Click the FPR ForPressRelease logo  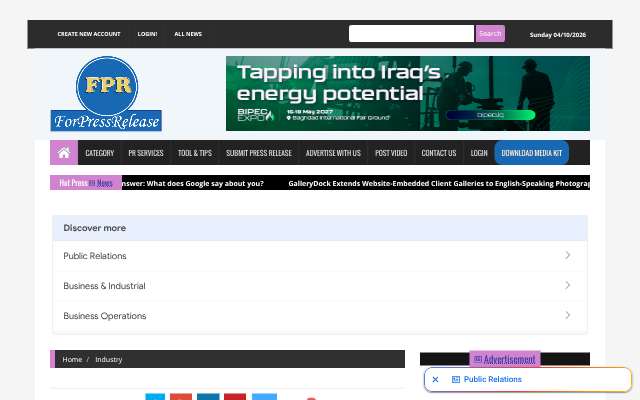106,94
